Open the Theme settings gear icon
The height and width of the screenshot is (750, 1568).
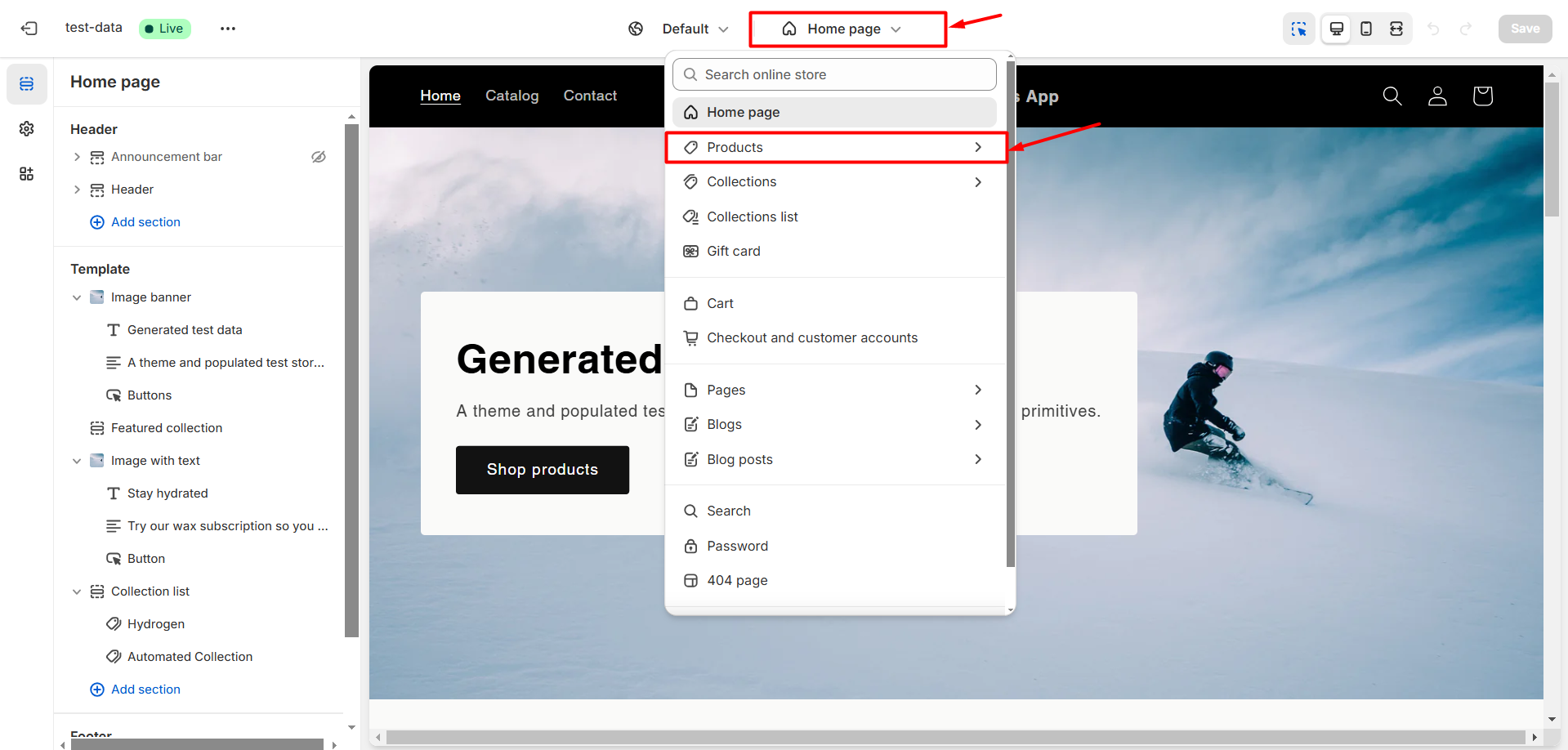click(27, 129)
